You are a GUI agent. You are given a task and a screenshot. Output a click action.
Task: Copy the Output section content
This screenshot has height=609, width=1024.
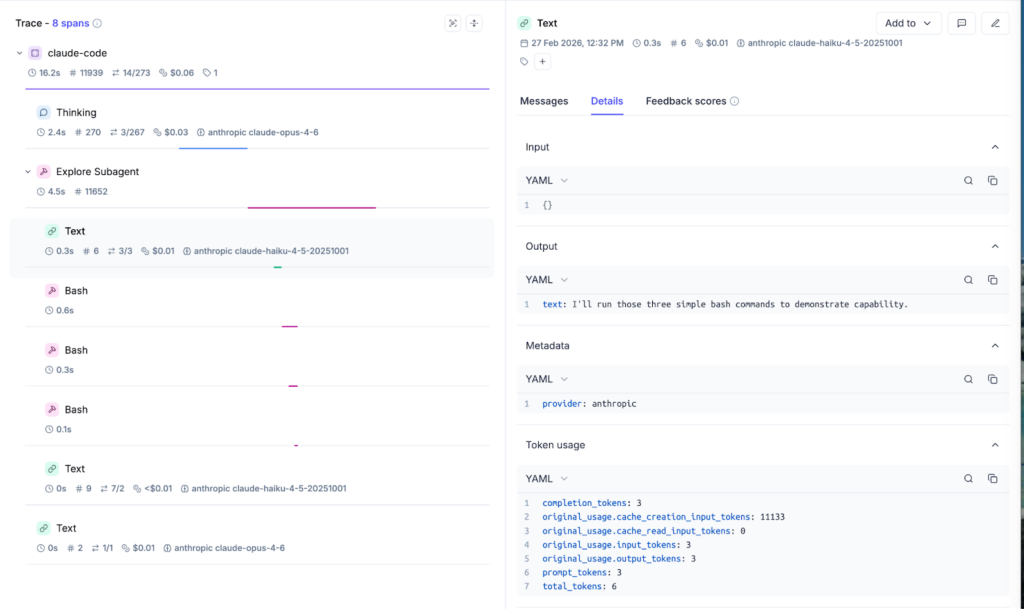[992, 280]
